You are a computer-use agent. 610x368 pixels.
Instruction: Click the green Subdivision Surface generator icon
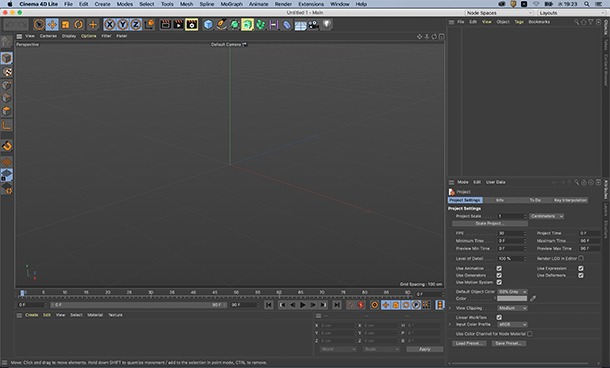[x=235, y=25]
